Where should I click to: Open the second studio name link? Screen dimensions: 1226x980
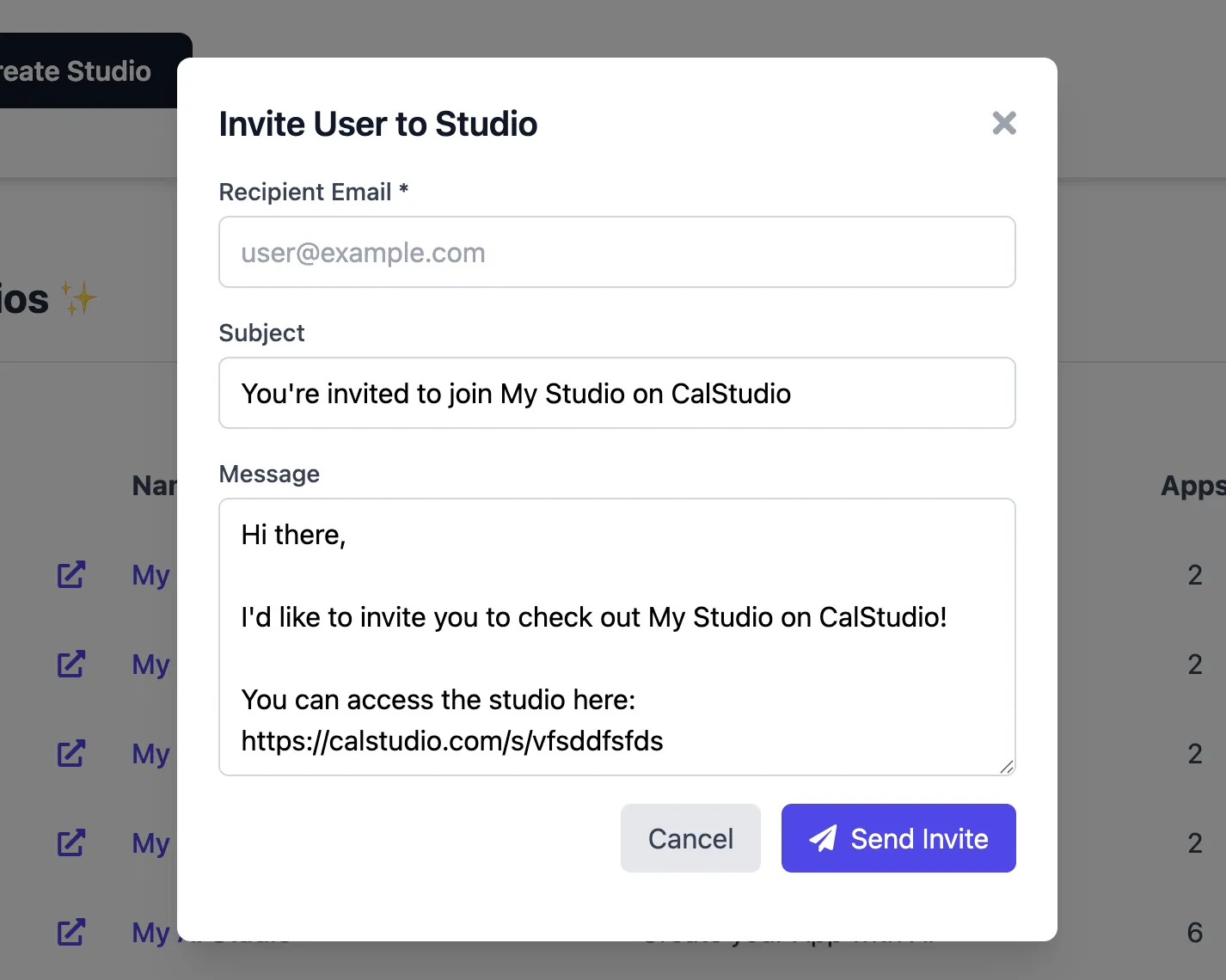point(151,664)
